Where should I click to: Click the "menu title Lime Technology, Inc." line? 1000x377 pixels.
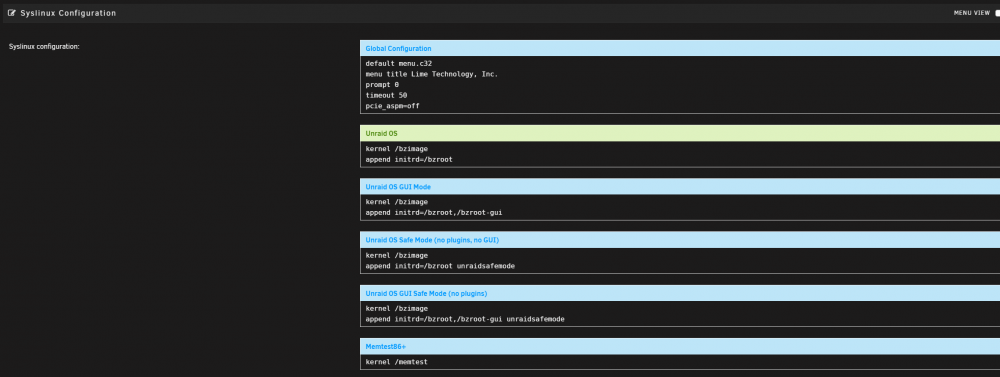(x=432, y=74)
